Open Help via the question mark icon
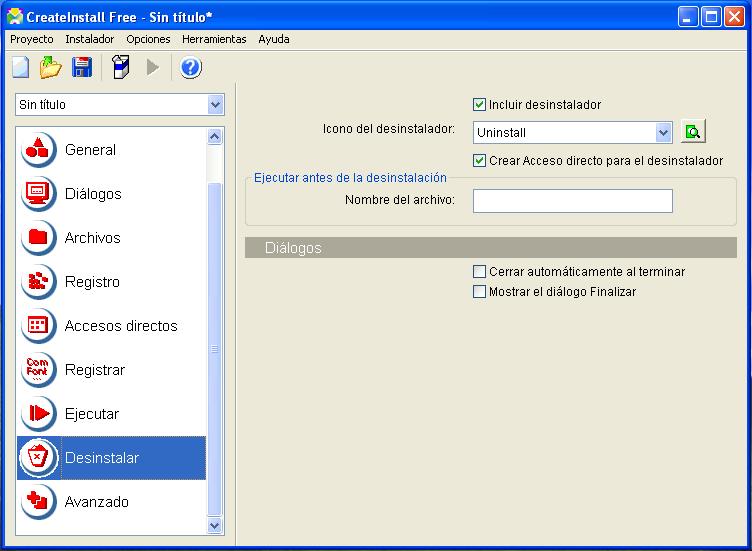Screen dimensions: 752x551 click(190, 68)
